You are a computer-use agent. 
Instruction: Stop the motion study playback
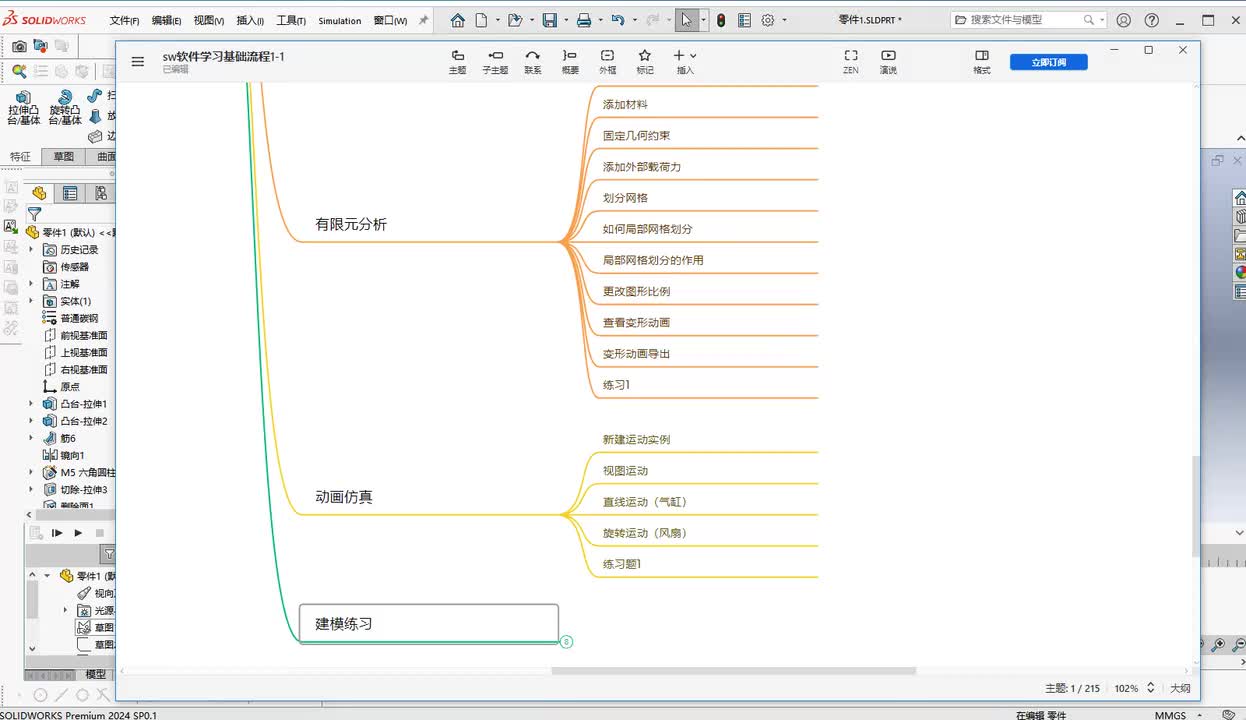click(99, 533)
